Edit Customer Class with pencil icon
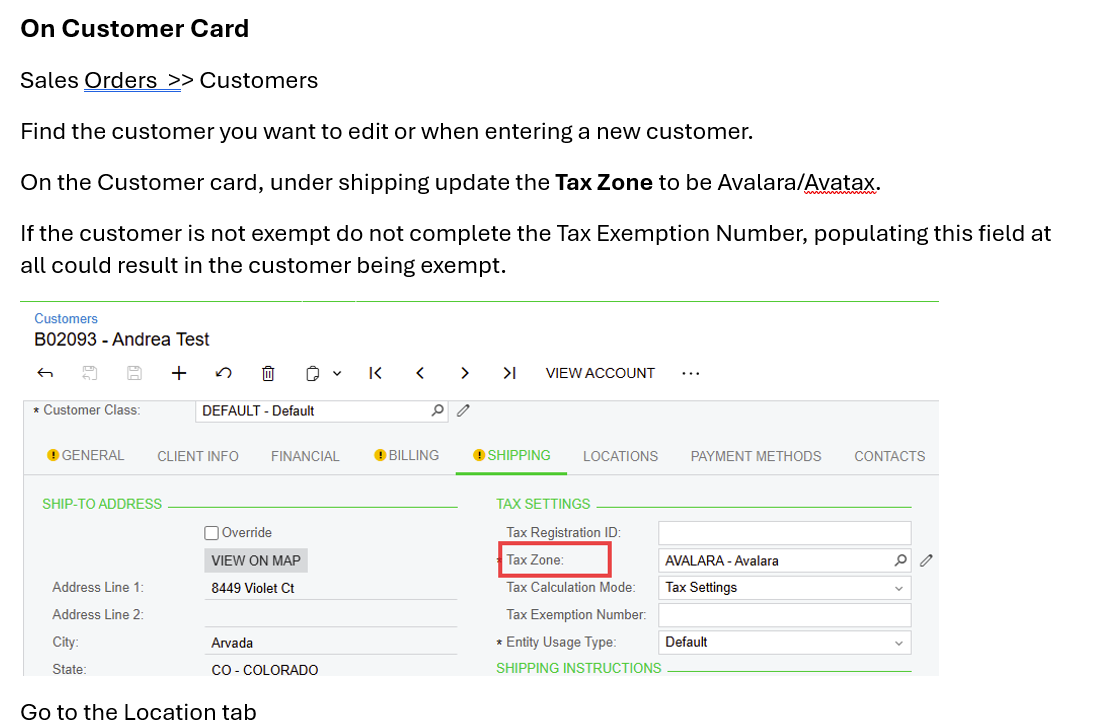This screenshot has width=1099, height=727. point(463,410)
